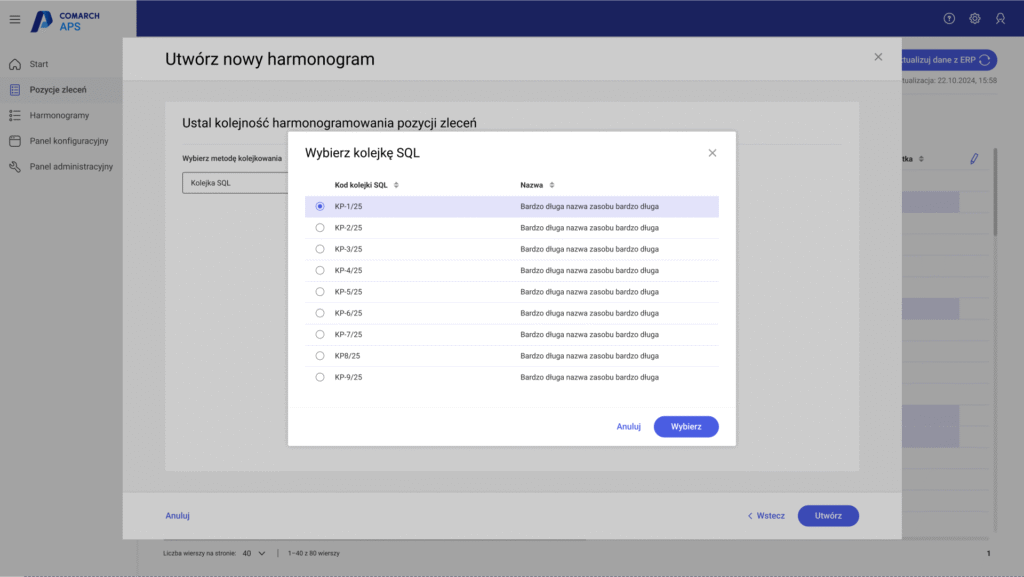Click the pencil edit icon in table header
The image size is (1024, 577).
(x=974, y=159)
